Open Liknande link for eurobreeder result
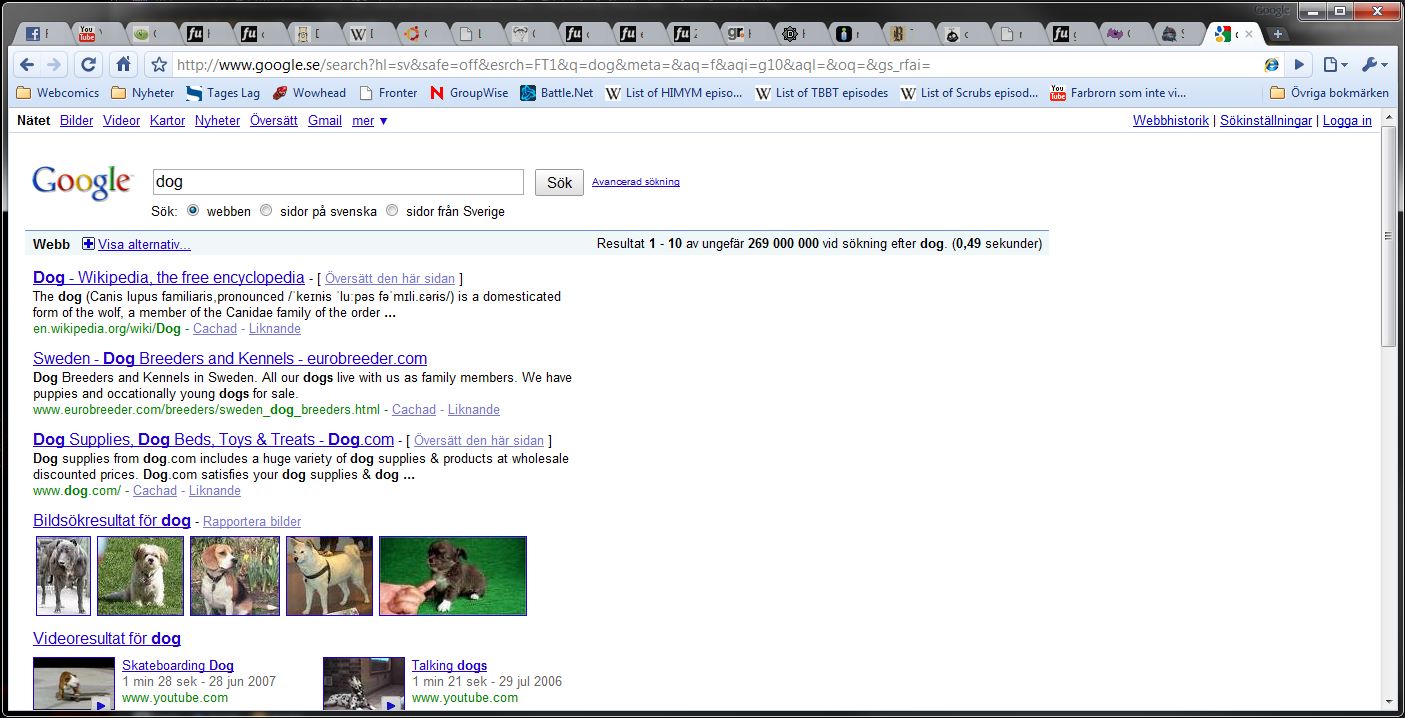1405x718 pixels. tap(474, 410)
